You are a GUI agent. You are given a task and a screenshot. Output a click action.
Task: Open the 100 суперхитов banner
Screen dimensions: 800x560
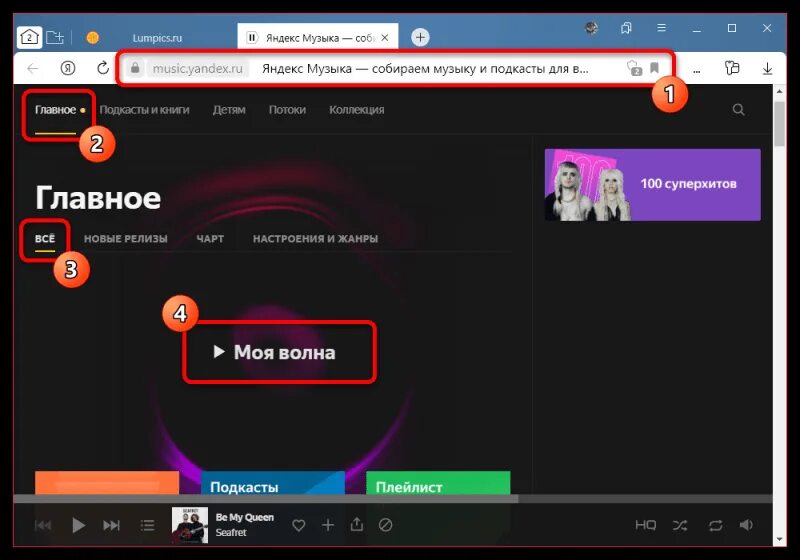(653, 185)
